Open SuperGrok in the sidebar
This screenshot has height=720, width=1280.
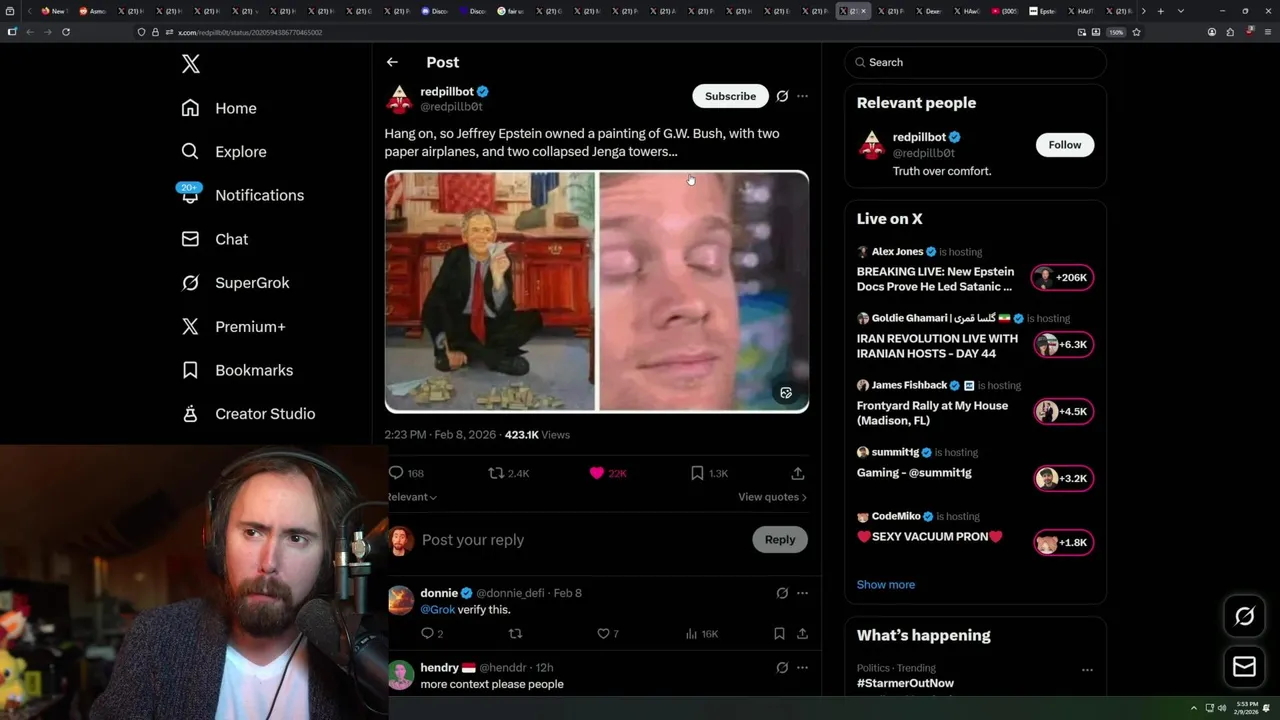click(x=235, y=283)
